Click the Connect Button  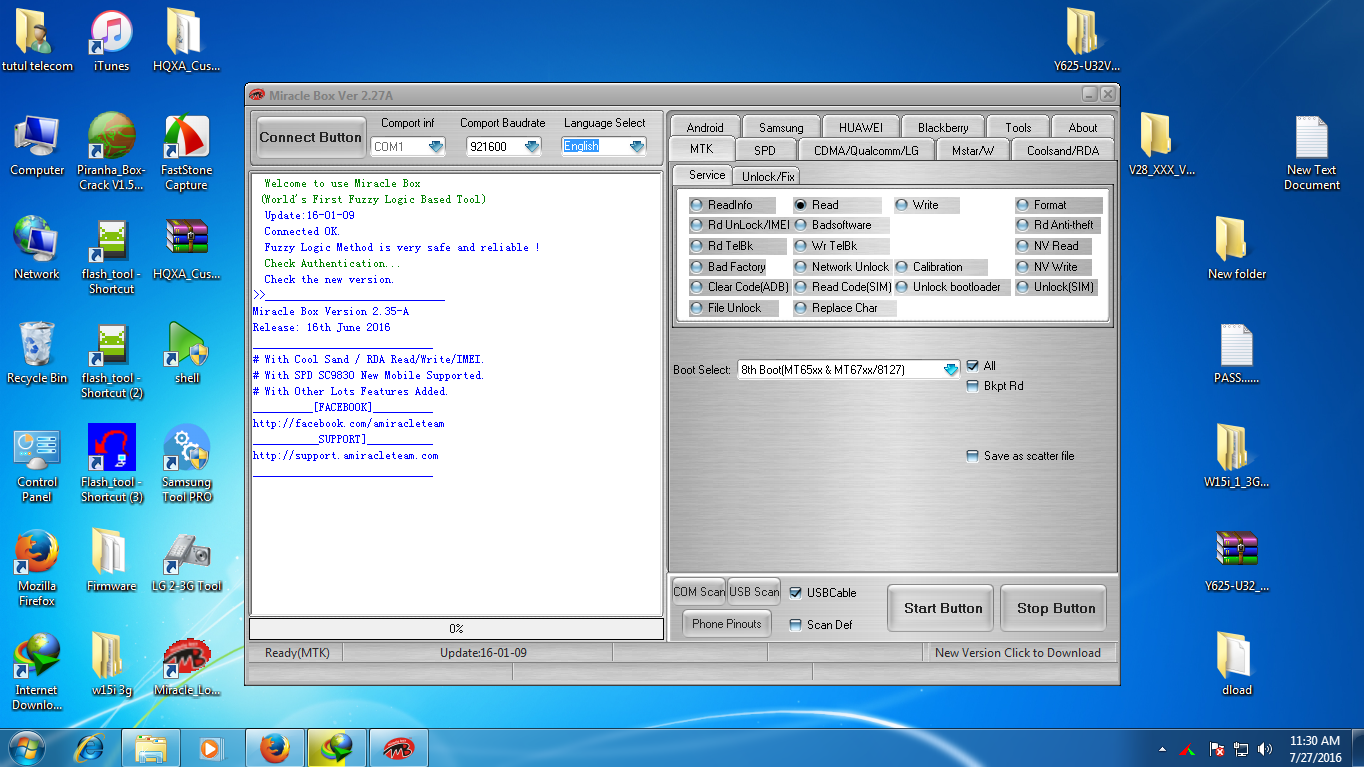pyautogui.click(x=311, y=137)
